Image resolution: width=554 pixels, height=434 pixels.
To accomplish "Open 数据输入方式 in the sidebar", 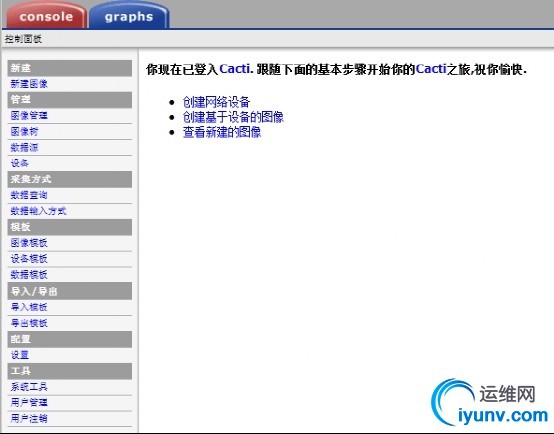I will coord(38,211).
